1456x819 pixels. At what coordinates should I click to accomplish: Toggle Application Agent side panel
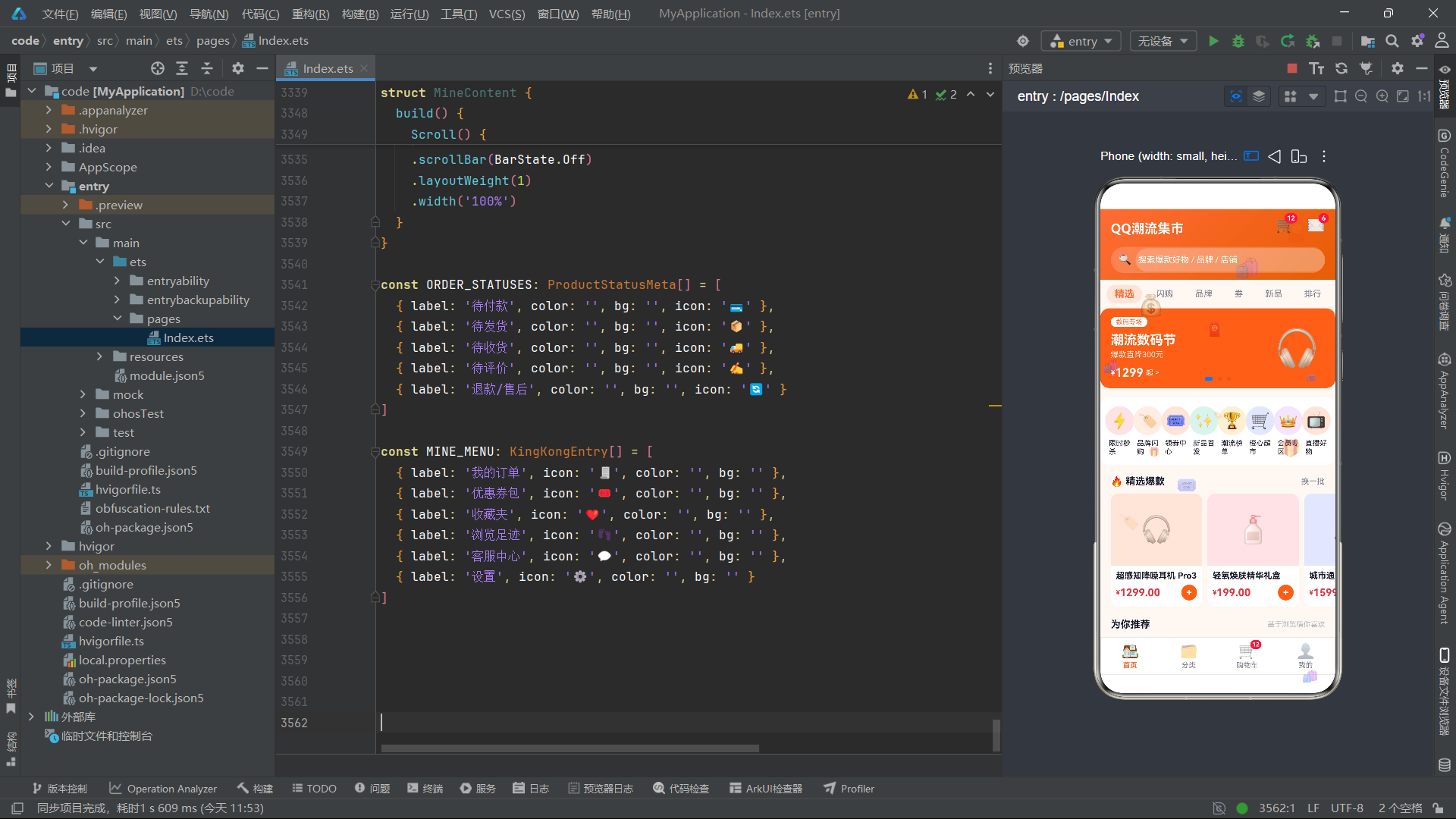(x=1445, y=573)
